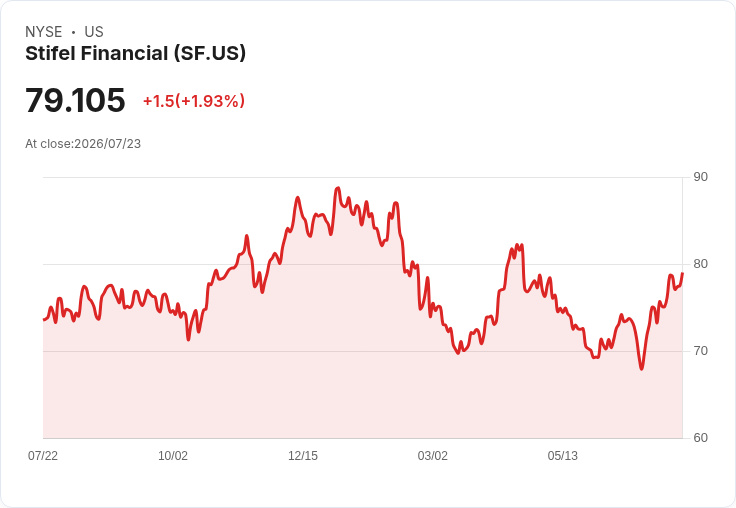The height and width of the screenshot is (508, 736).
Task: Click the final data point at chart's right end
Action: click(x=682, y=273)
